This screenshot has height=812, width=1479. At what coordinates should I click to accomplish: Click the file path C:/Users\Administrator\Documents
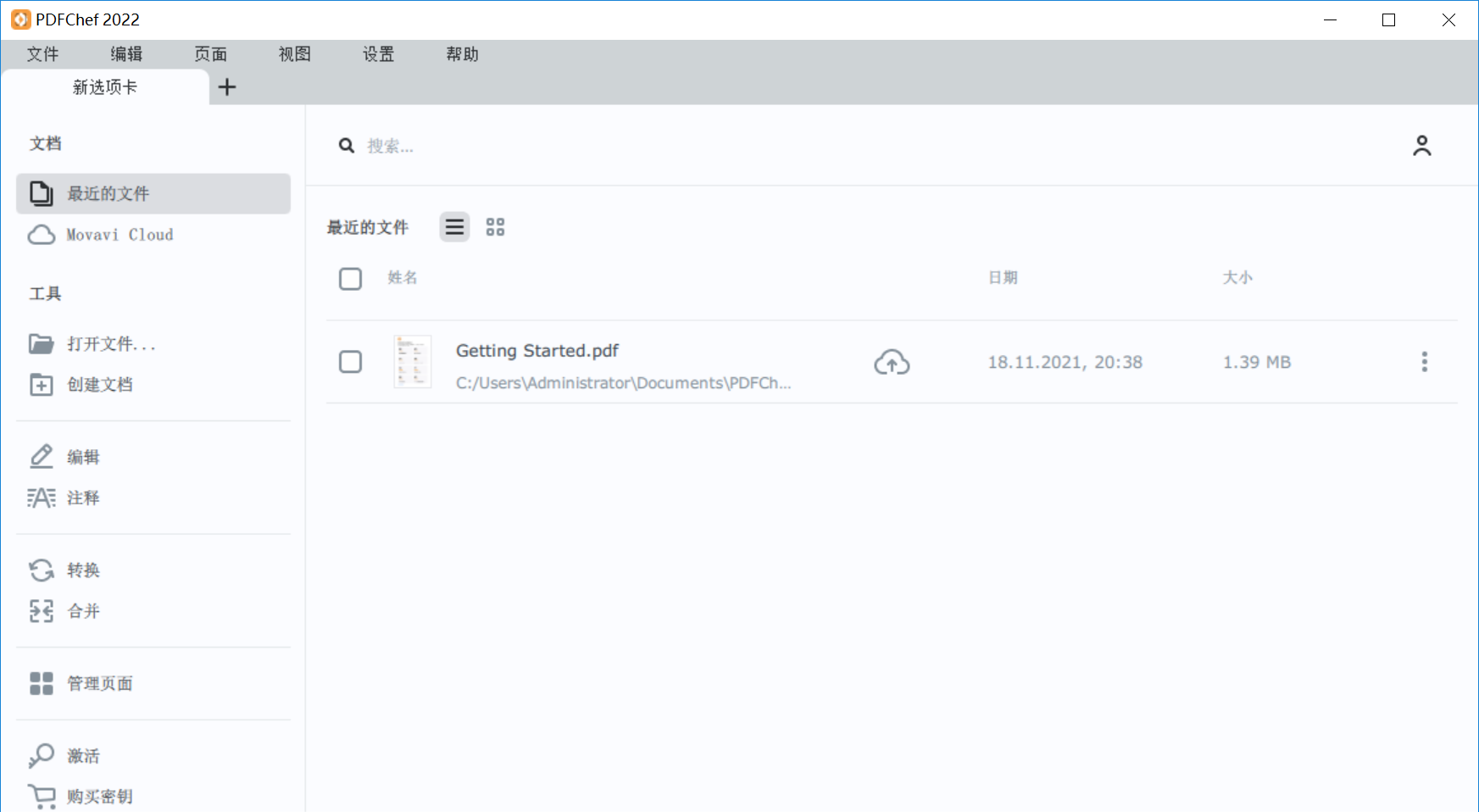pos(623,383)
